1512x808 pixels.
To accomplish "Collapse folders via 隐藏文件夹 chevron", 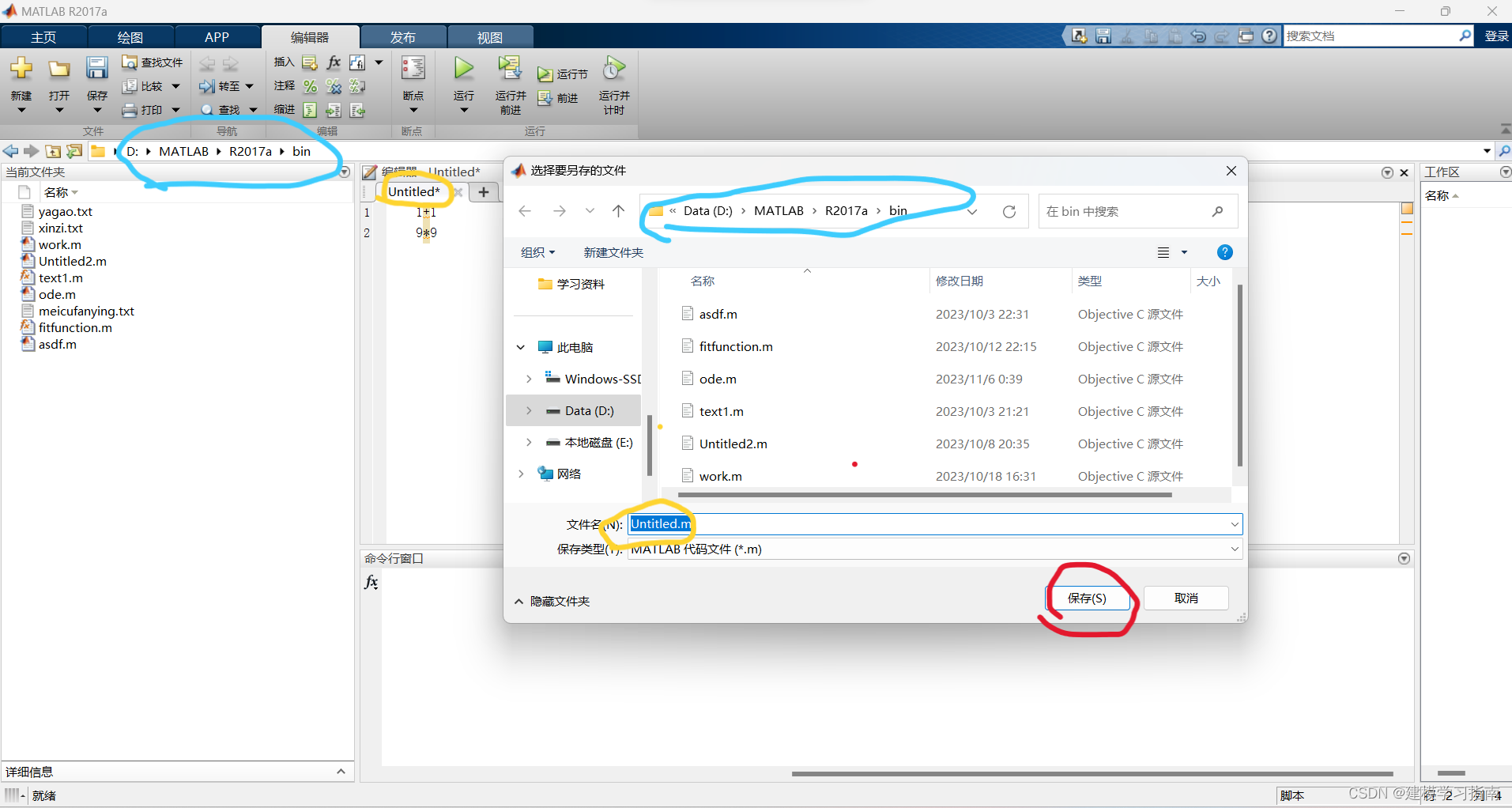I will coord(518,602).
